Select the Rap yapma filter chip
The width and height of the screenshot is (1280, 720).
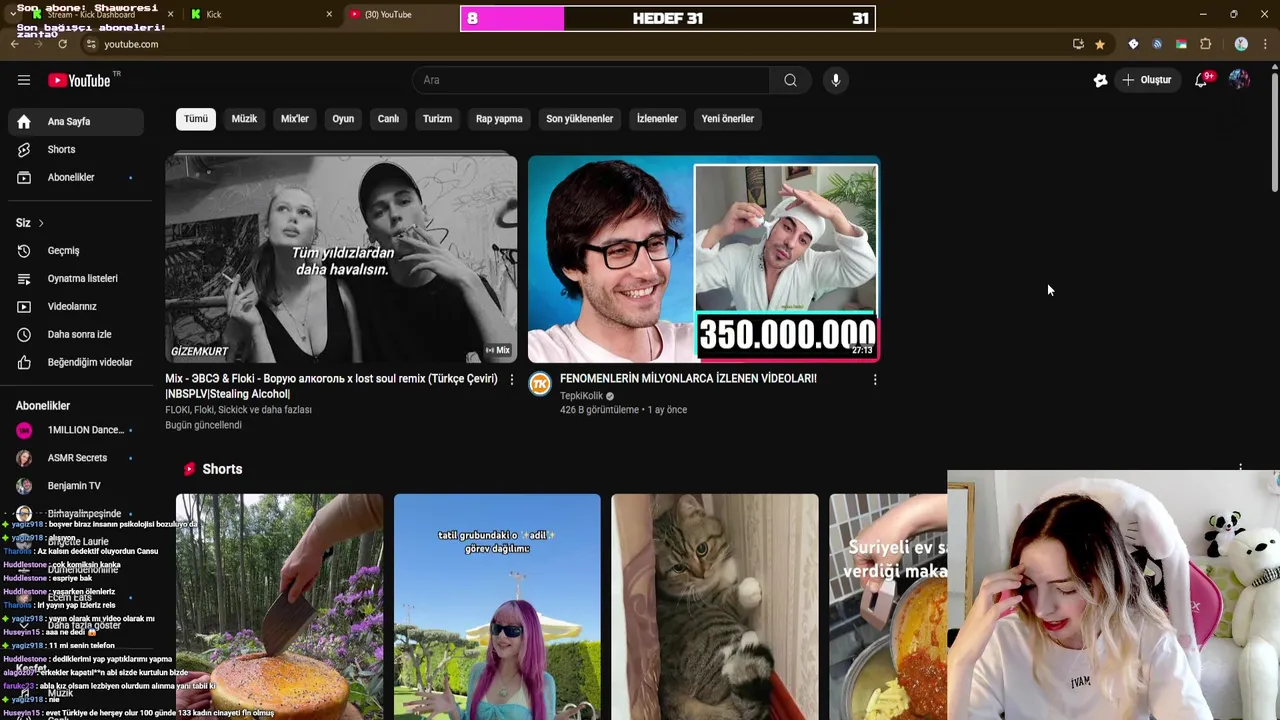[x=499, y=119]
